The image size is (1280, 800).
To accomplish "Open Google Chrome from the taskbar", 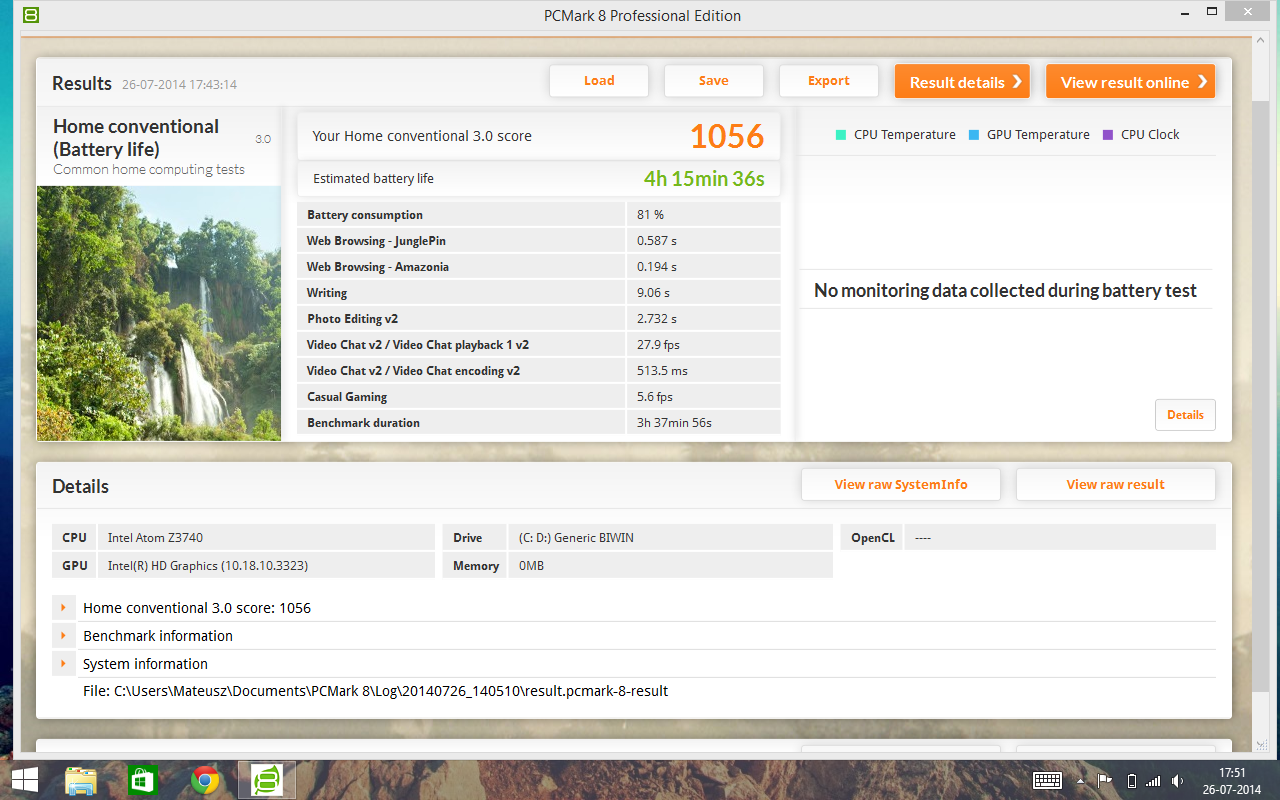I will coord(206,780).
